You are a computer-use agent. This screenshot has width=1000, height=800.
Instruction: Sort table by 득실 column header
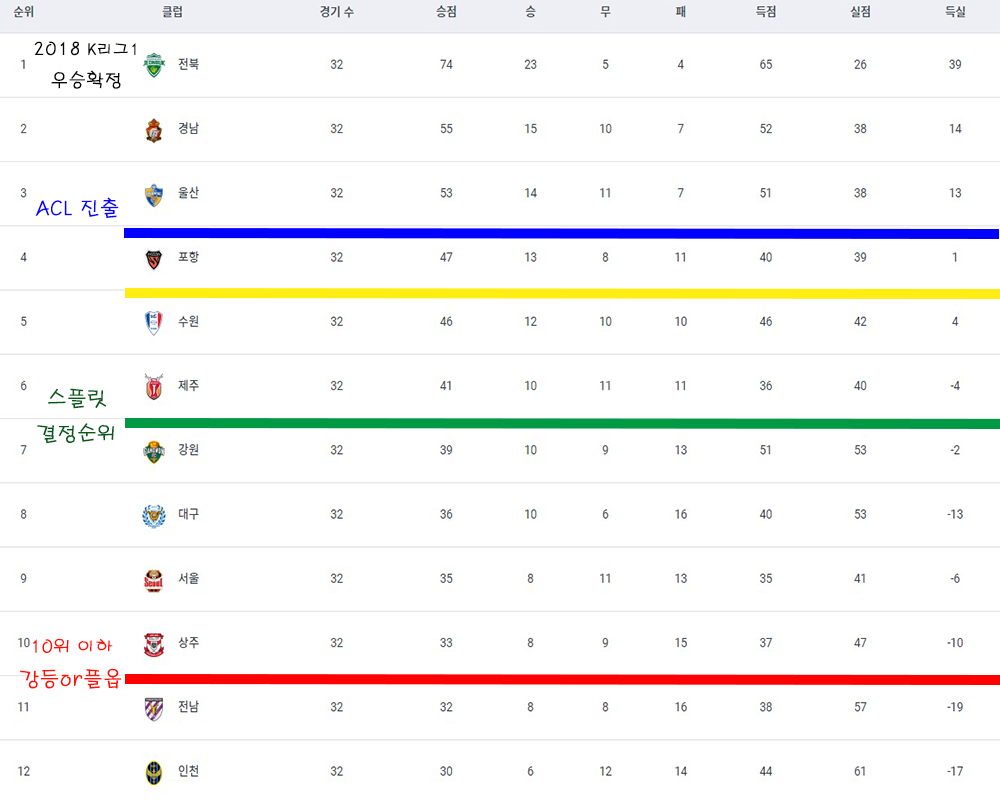955,12
